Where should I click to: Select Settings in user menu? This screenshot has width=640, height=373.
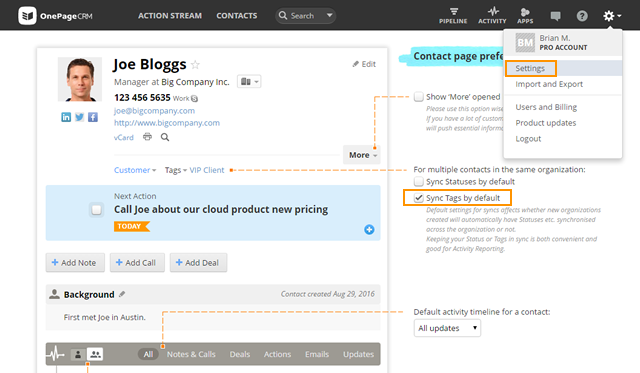pyautogui.click(x=530, y=68)
